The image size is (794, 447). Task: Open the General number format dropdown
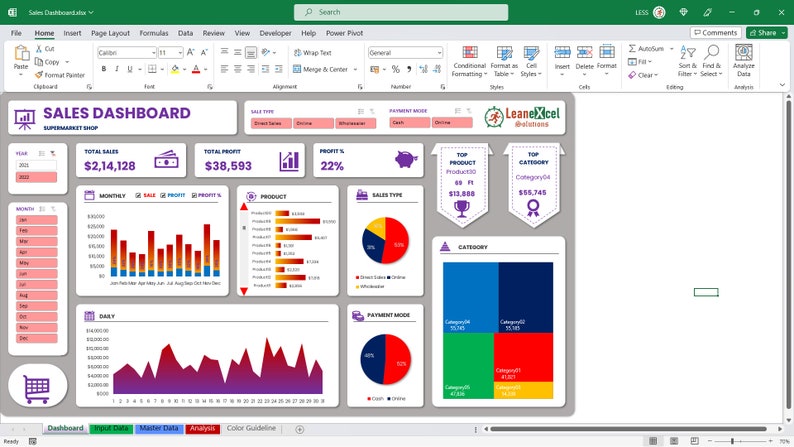439,53
